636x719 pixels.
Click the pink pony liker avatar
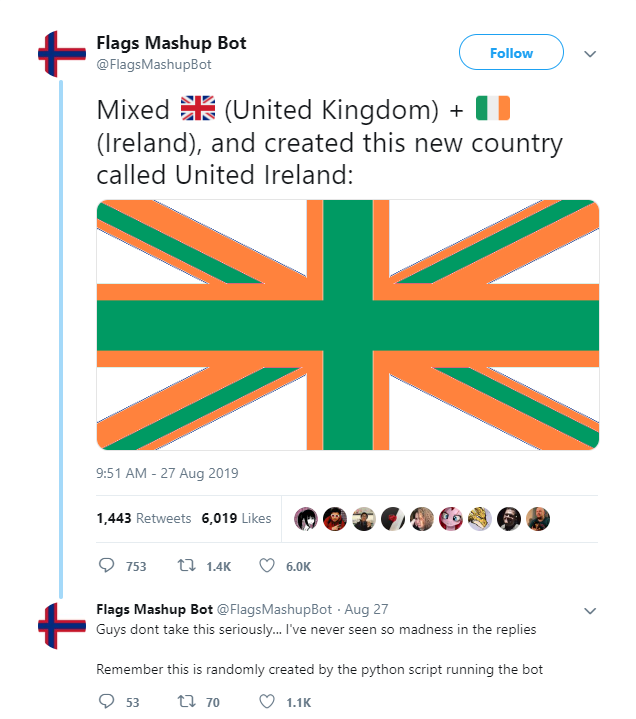[451, 519]
